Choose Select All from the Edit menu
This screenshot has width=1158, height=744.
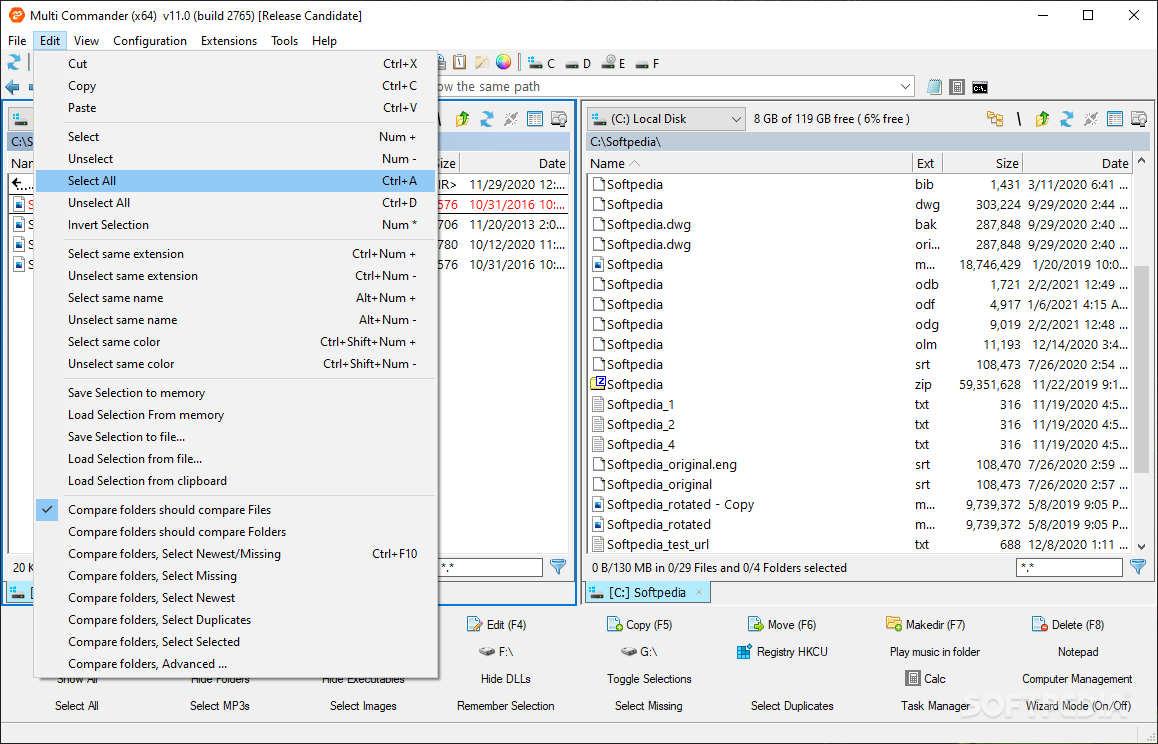[235, 181]
